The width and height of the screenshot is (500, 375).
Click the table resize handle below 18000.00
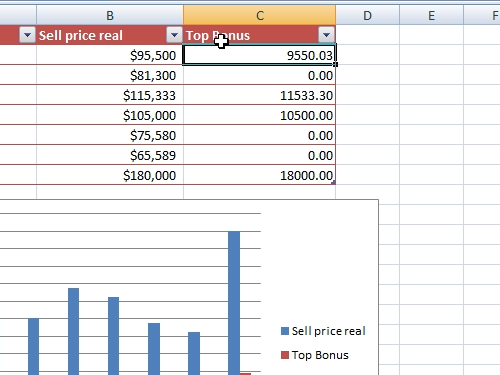tap(334, 182)
